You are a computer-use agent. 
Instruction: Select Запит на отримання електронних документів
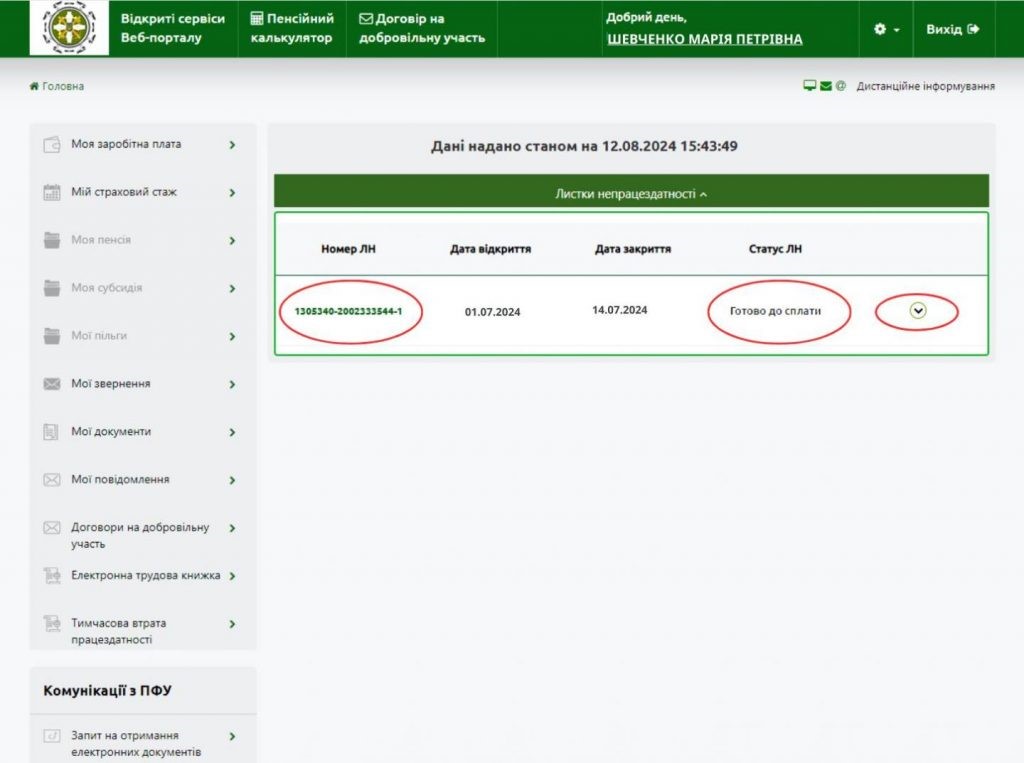[x=136, y=743]
